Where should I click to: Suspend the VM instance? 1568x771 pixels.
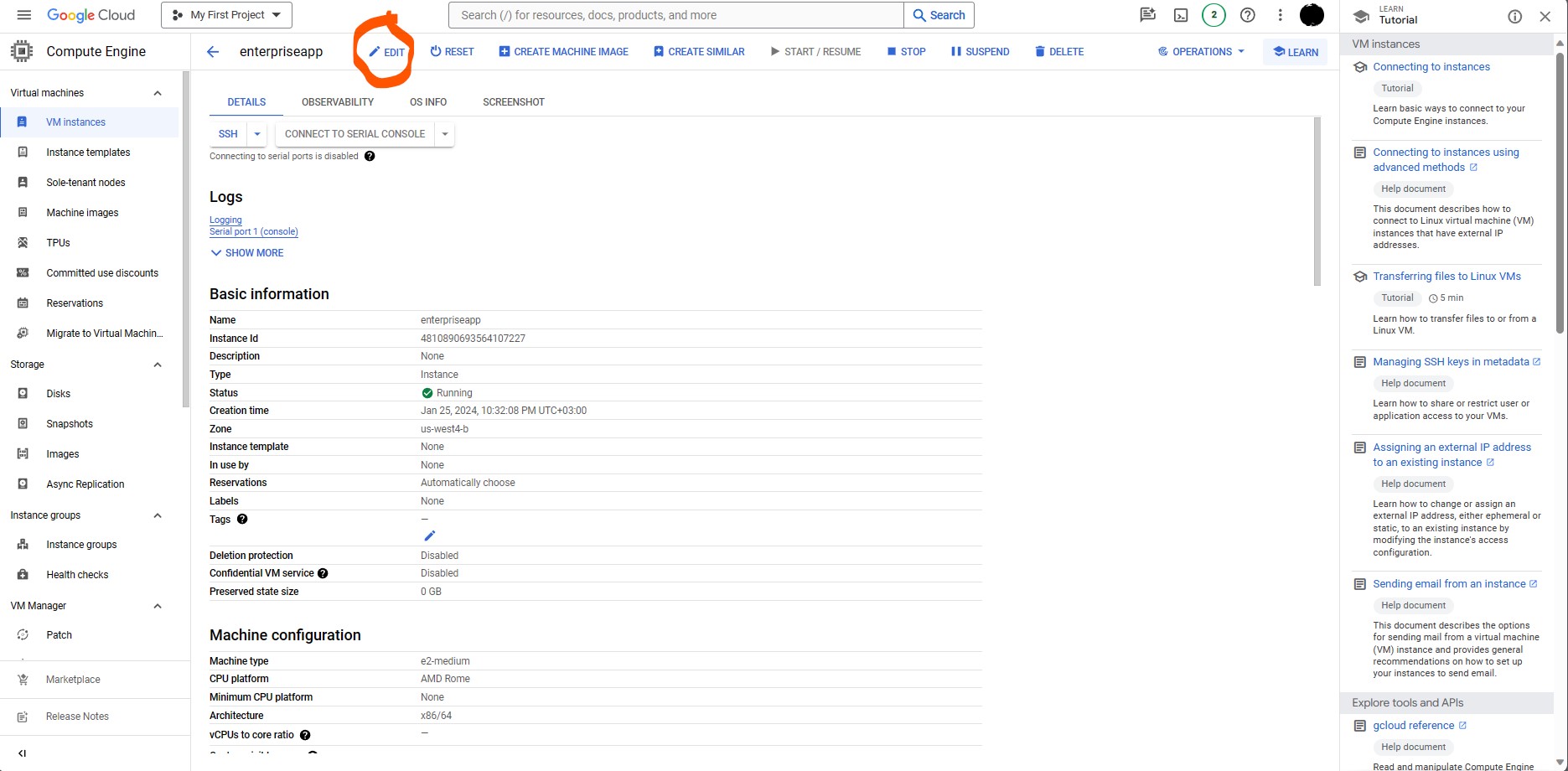click(x=980, y=52)
